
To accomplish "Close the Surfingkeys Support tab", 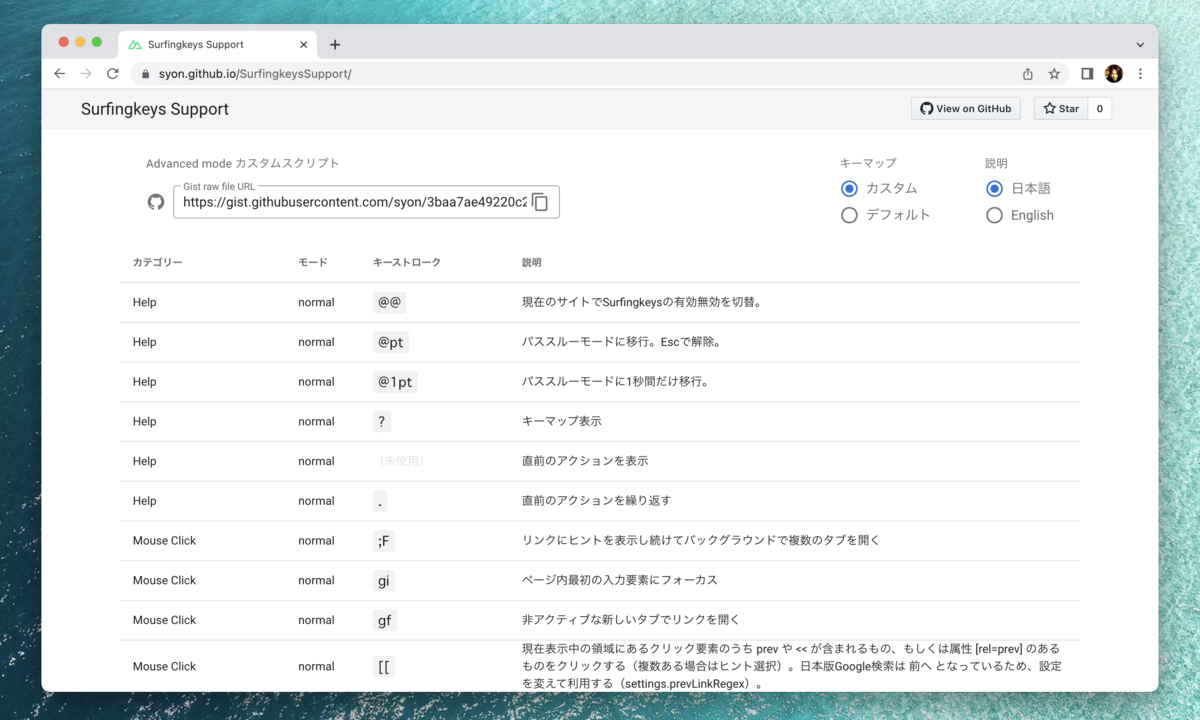I will pyautogui.click(x=304, y=45).
